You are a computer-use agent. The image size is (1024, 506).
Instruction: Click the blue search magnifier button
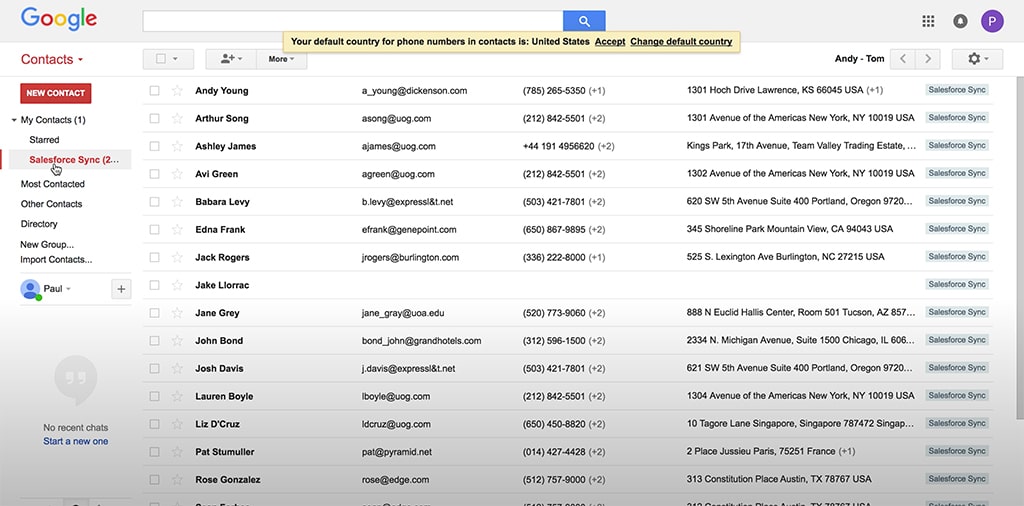coord(584,21)
